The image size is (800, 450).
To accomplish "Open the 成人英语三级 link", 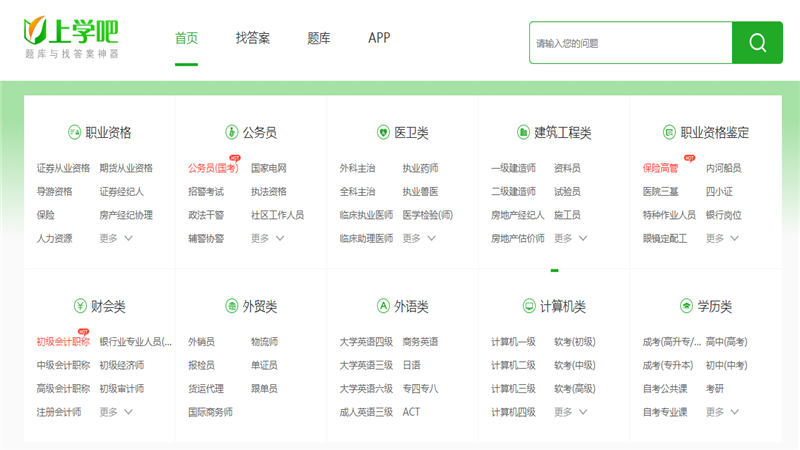I will [x=366, y=412].
